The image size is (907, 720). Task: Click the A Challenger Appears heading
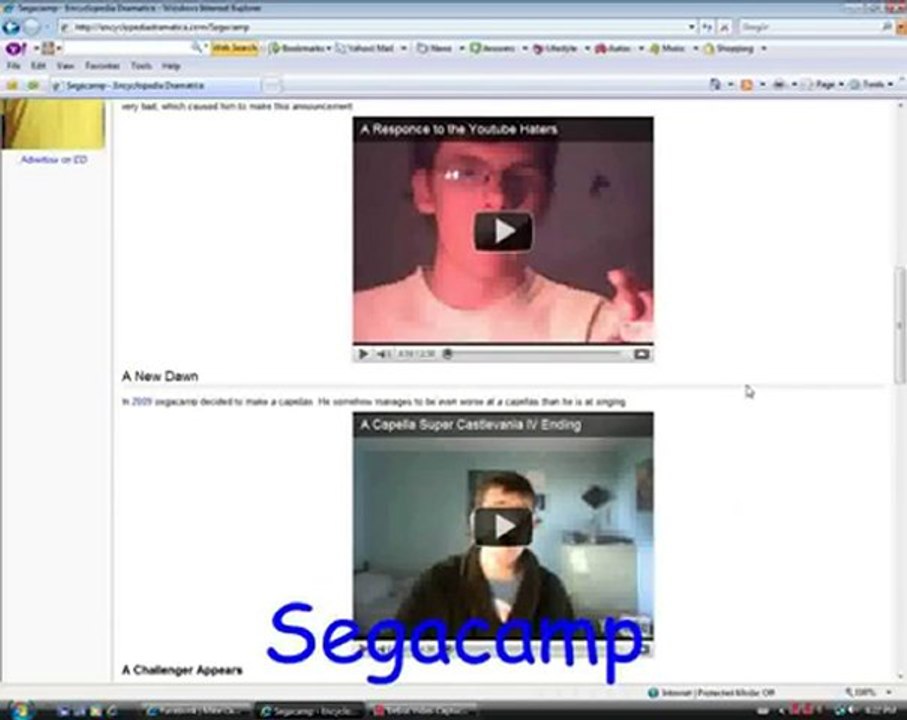[182, 670]
